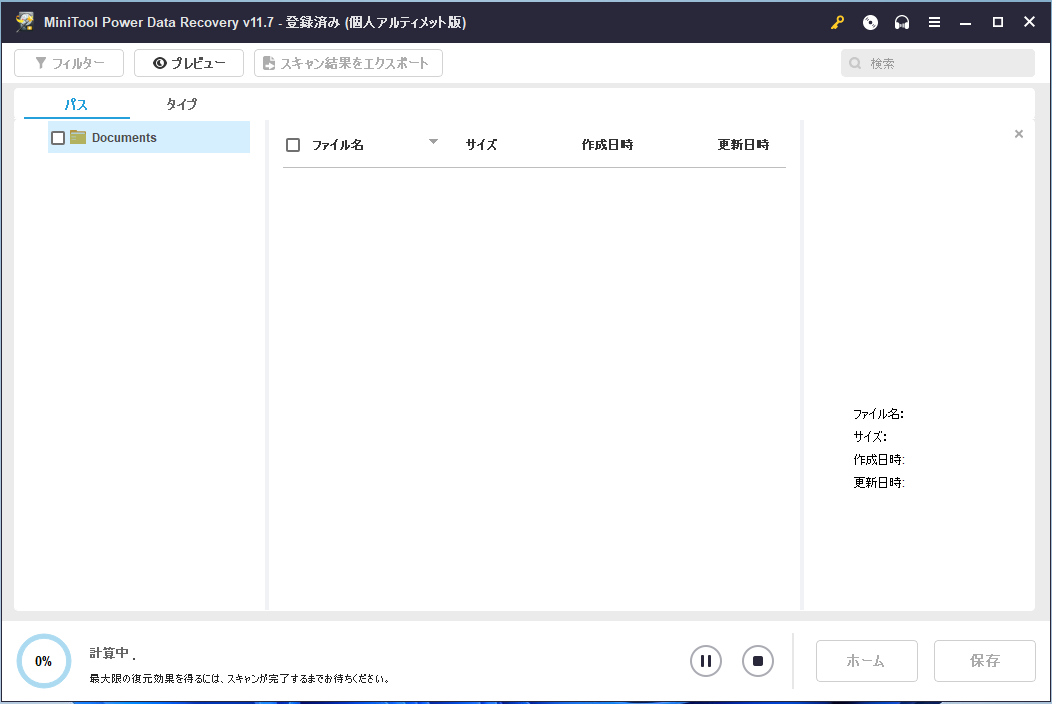The image size is (1052, 704).
Task: Pause the running scan
Action: click(x=706, y=661)
